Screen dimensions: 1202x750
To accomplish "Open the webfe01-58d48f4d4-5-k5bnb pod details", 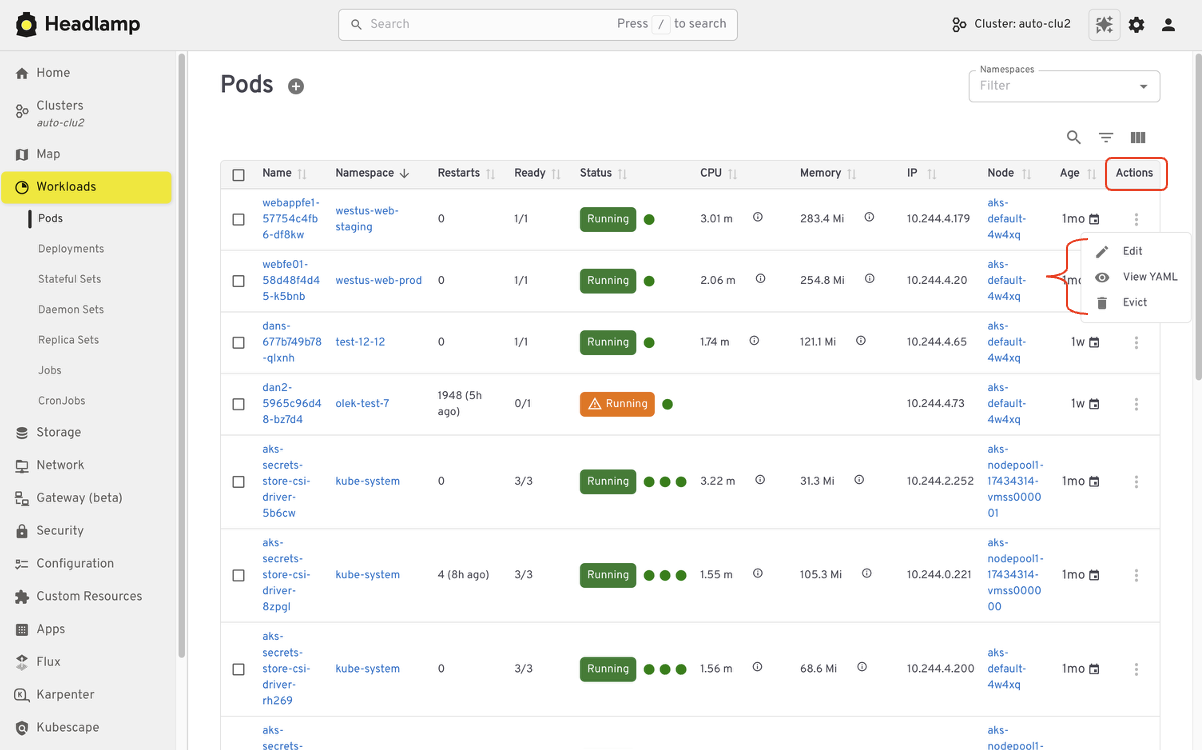I will (290, 280).
